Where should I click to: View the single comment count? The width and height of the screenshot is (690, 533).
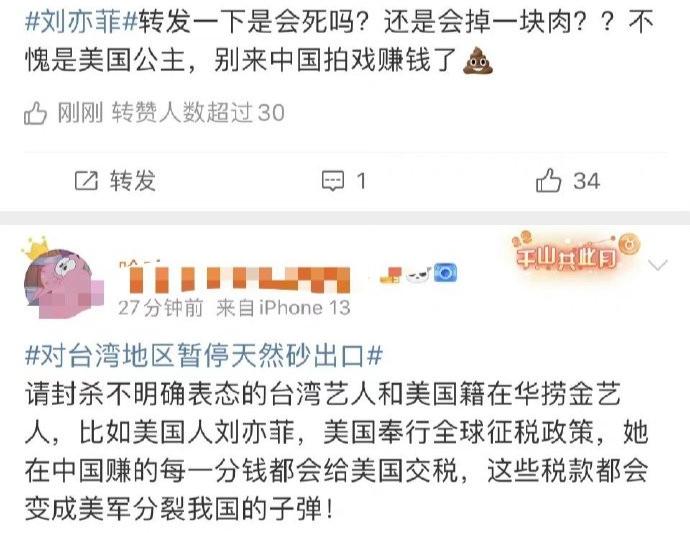[x=361, y=181]
